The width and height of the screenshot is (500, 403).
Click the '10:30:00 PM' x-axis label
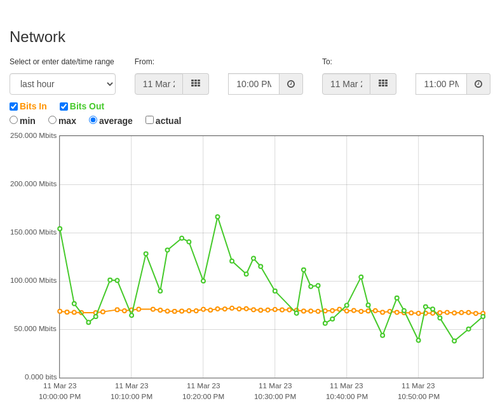[275, 397]
